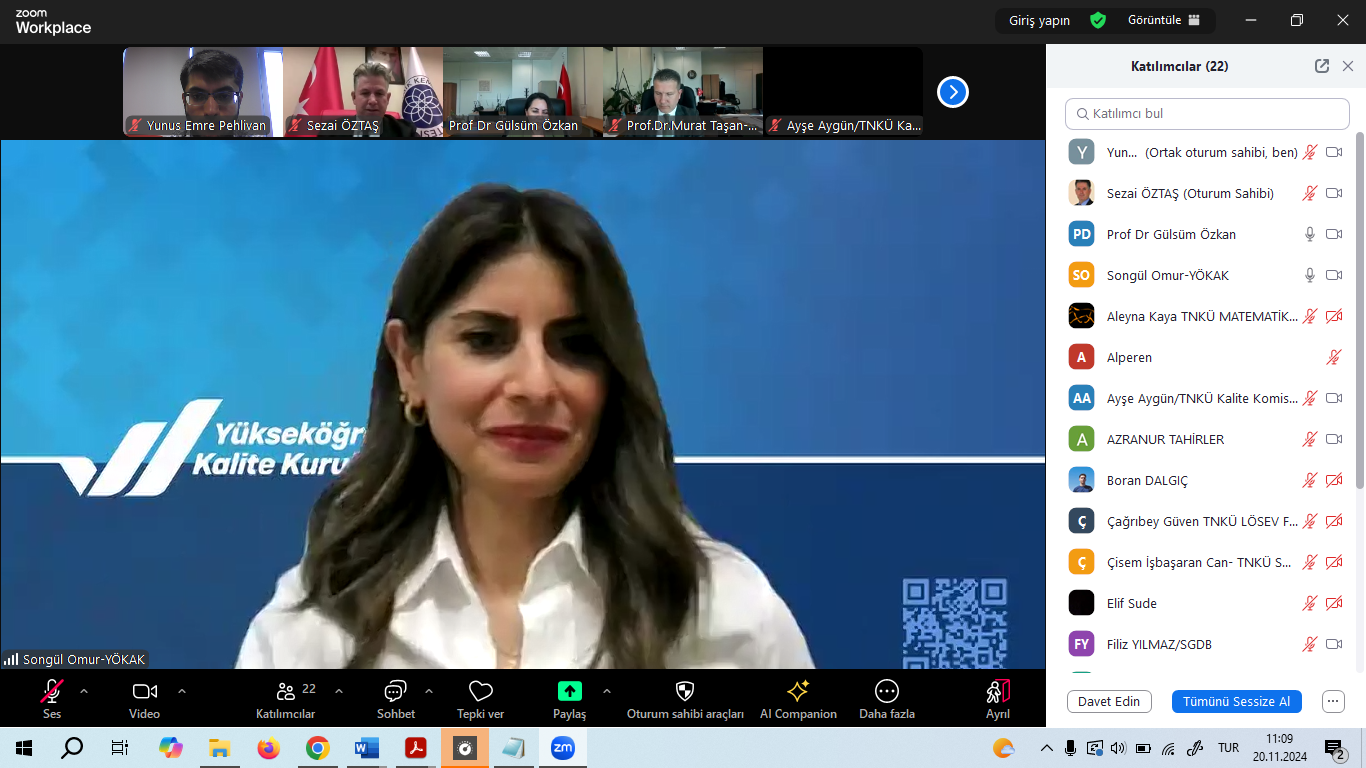Open Oturum sahibi araçları host tools
The width and height of the screenshot is (1366, 768).
point(685,699)
